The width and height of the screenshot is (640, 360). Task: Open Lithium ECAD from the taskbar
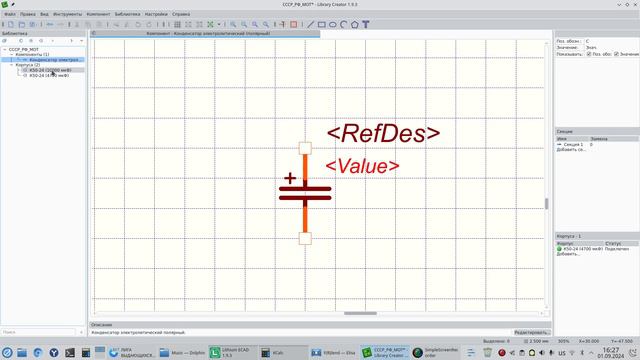pyautogui.click(x=232, y=352)
